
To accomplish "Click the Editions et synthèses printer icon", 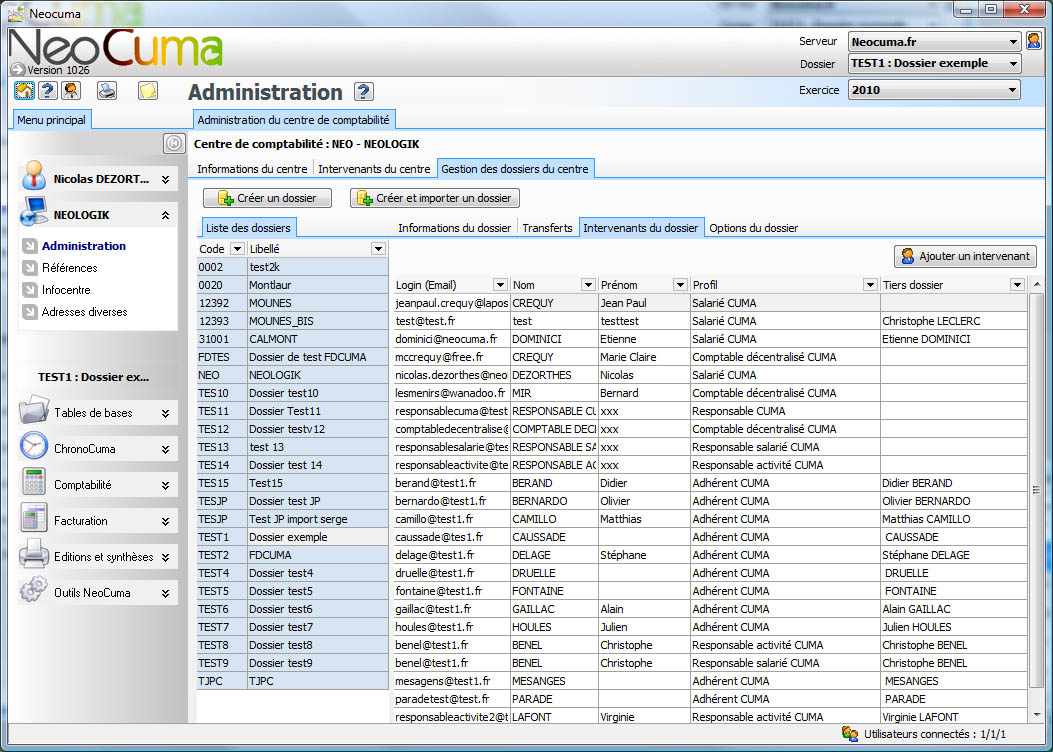I will pyautogui.click(x=34, y=554).
